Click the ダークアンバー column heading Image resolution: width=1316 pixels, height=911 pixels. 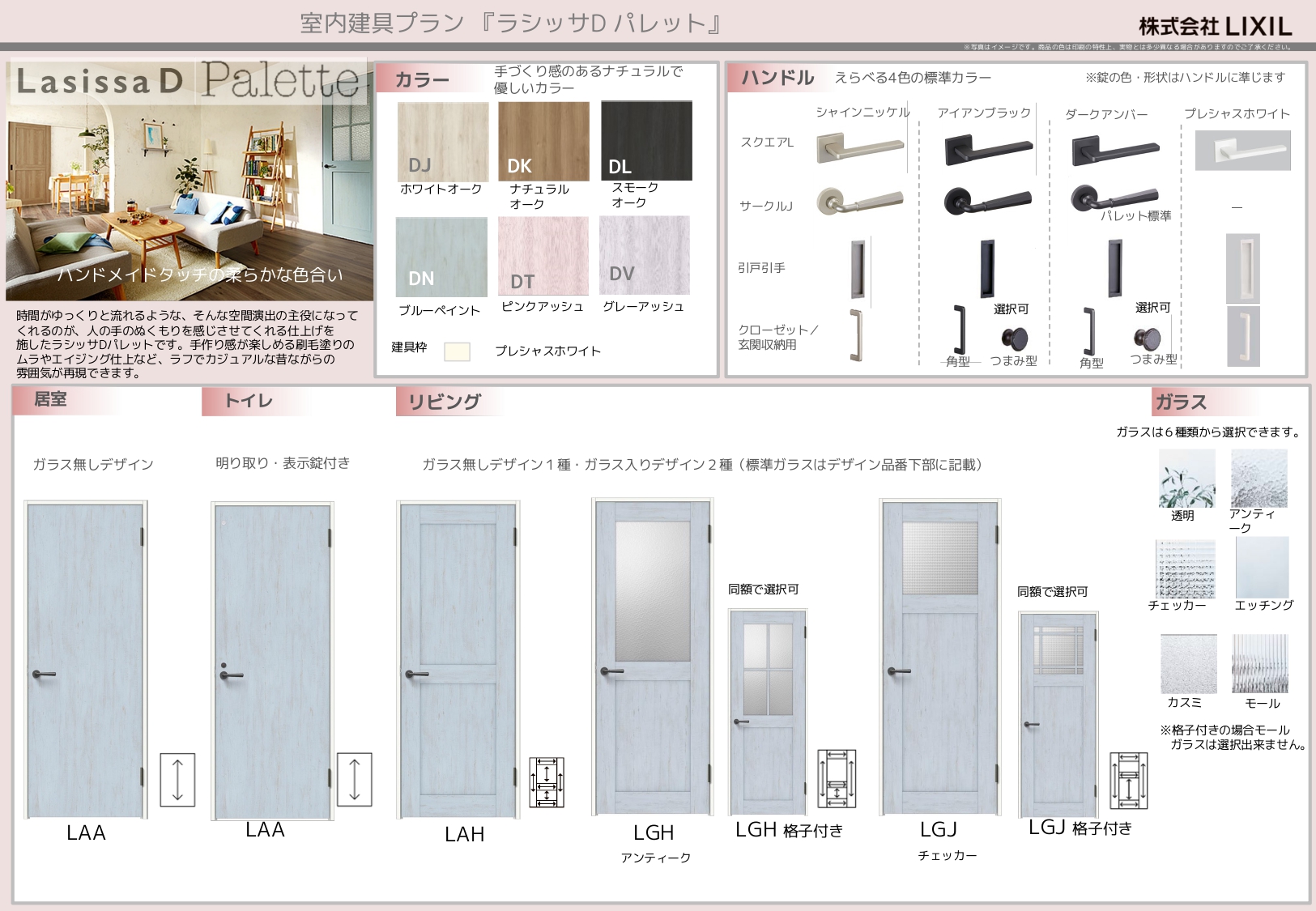click(x=1106, y=115)
